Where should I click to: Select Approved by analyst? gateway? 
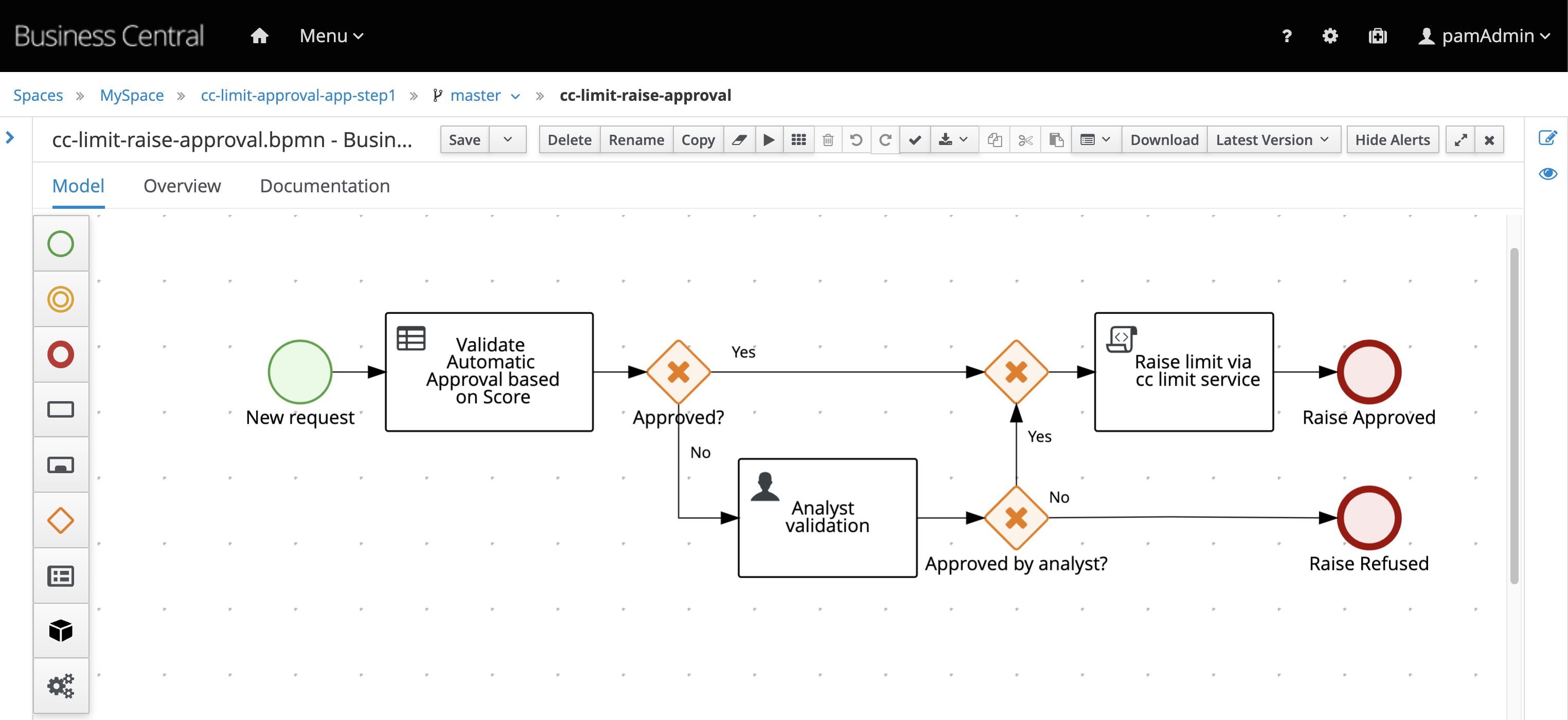1016,518
